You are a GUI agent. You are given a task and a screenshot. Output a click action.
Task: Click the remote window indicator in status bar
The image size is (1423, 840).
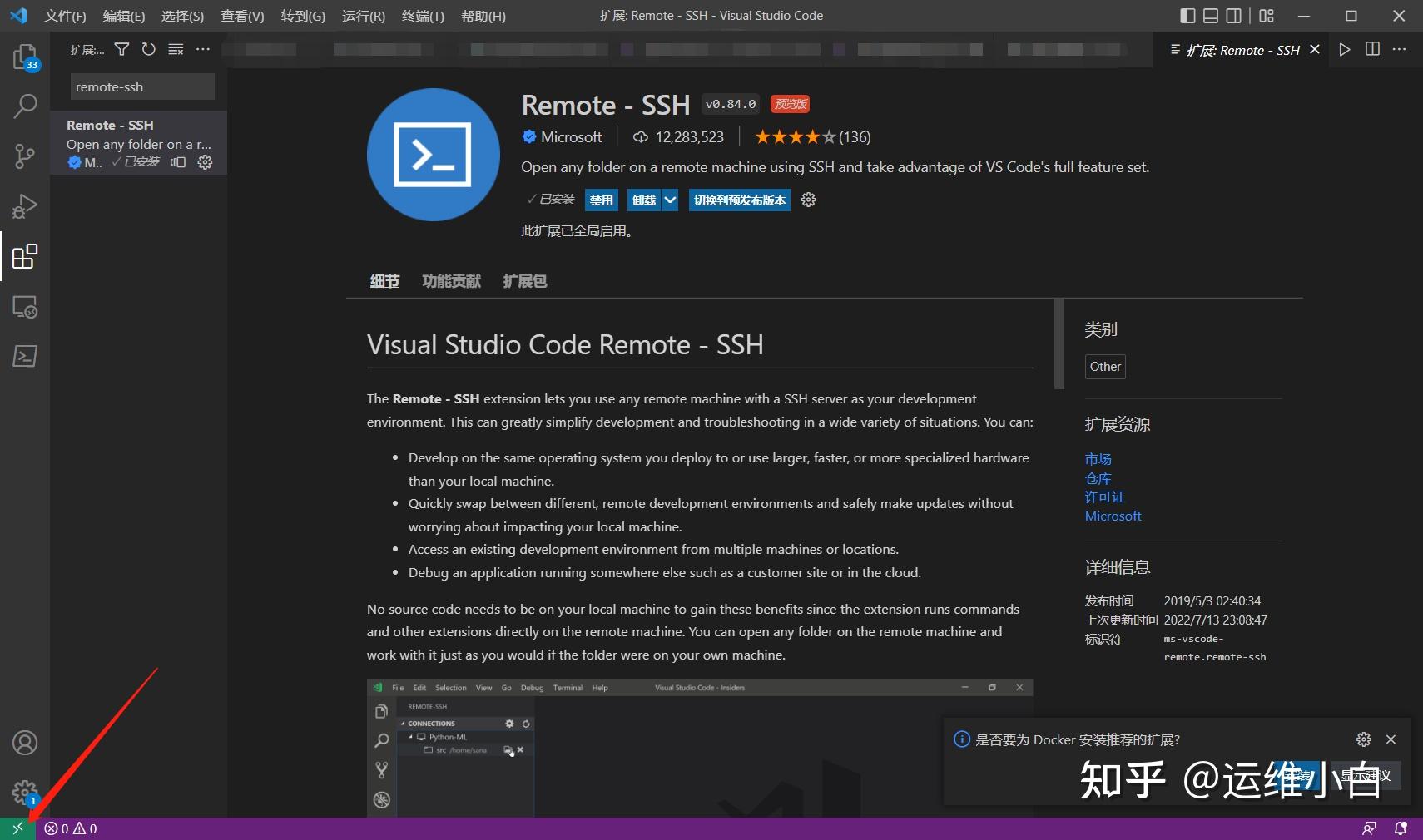tap(17, 828)
